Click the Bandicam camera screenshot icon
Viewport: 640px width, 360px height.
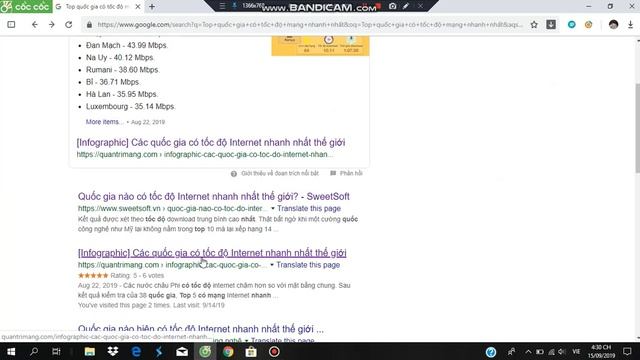click(392, 6)
